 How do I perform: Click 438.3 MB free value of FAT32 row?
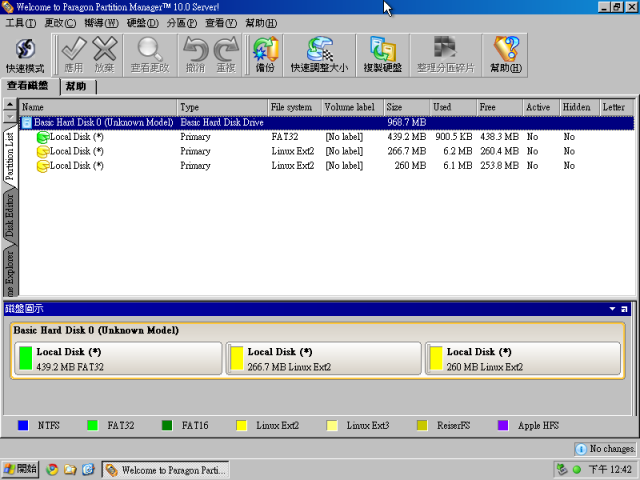[499, 137]
